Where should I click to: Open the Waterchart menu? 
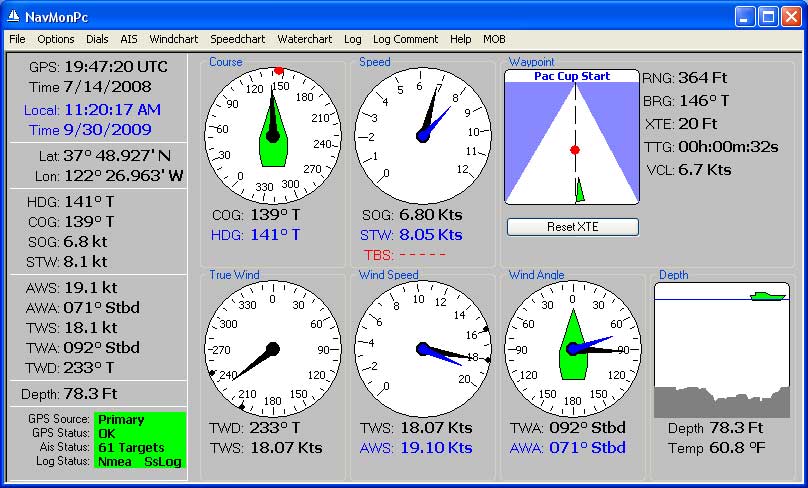pyautogui.click(x=305, y=39)
